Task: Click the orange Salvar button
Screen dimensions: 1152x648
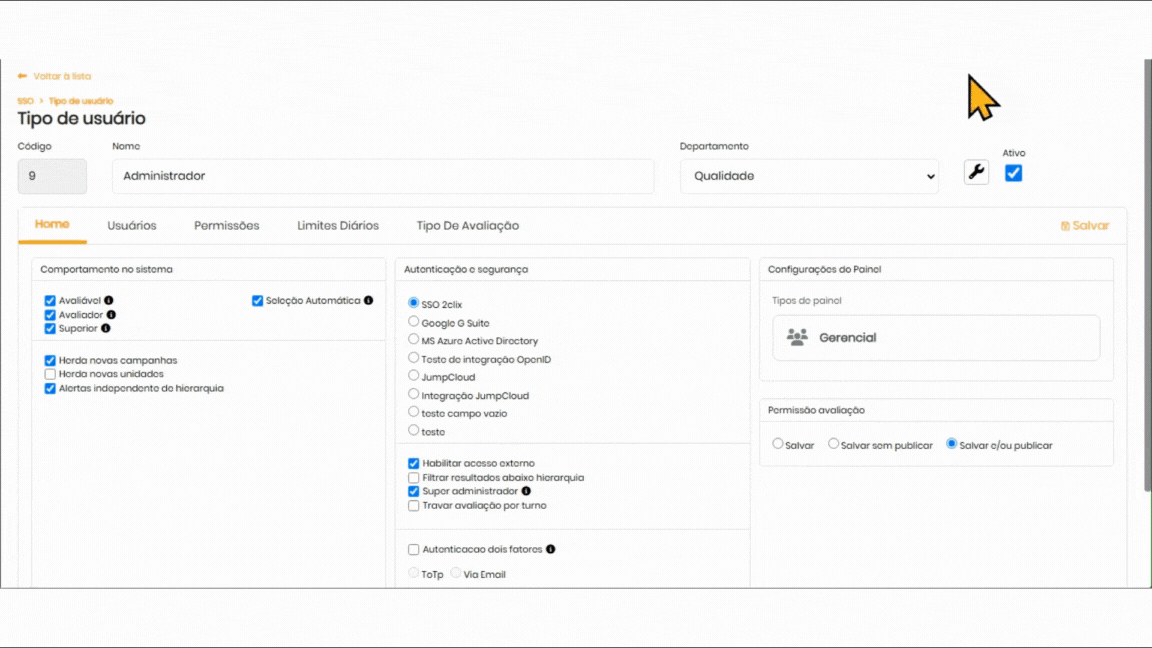Action: click(1085, 226)
